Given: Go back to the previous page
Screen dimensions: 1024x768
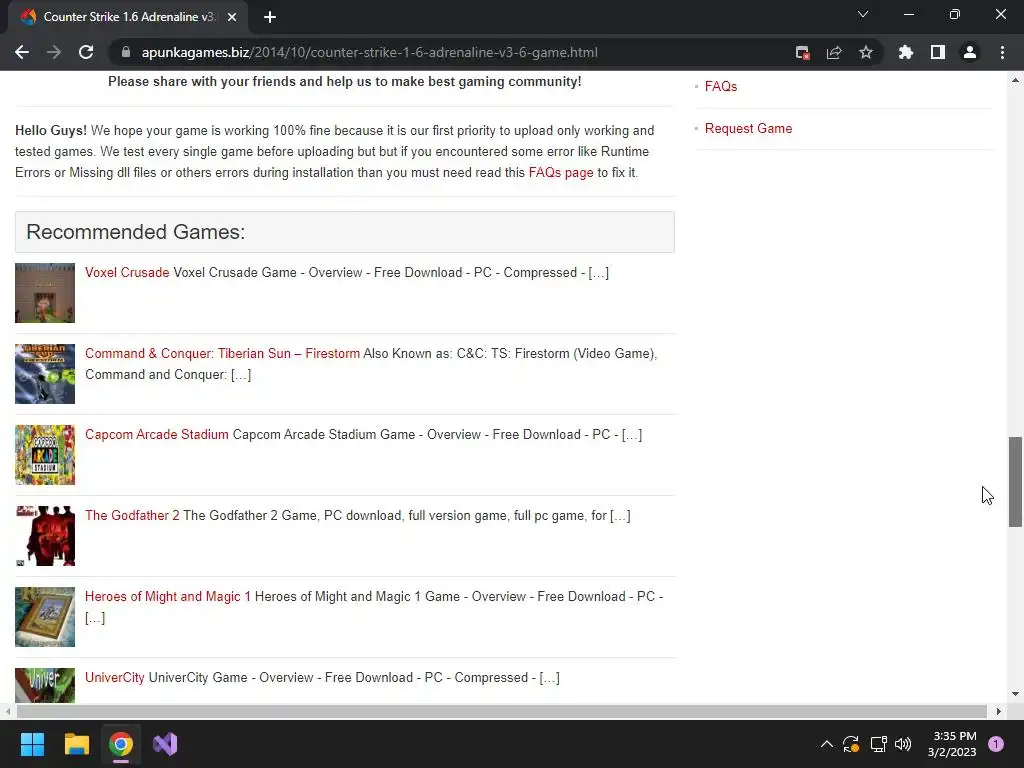Looking at the screenshot, I should (22, 52).
